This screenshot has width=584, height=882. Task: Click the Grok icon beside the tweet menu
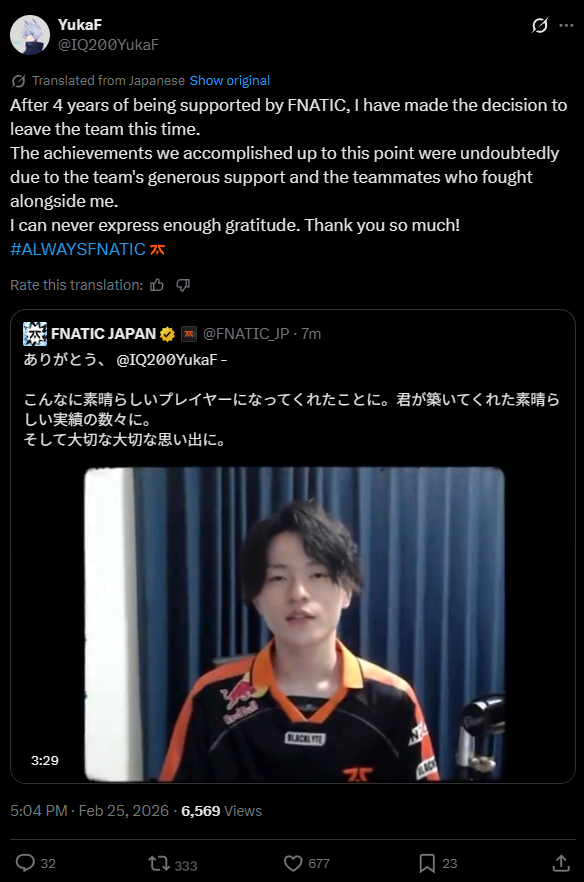(540, 25)
